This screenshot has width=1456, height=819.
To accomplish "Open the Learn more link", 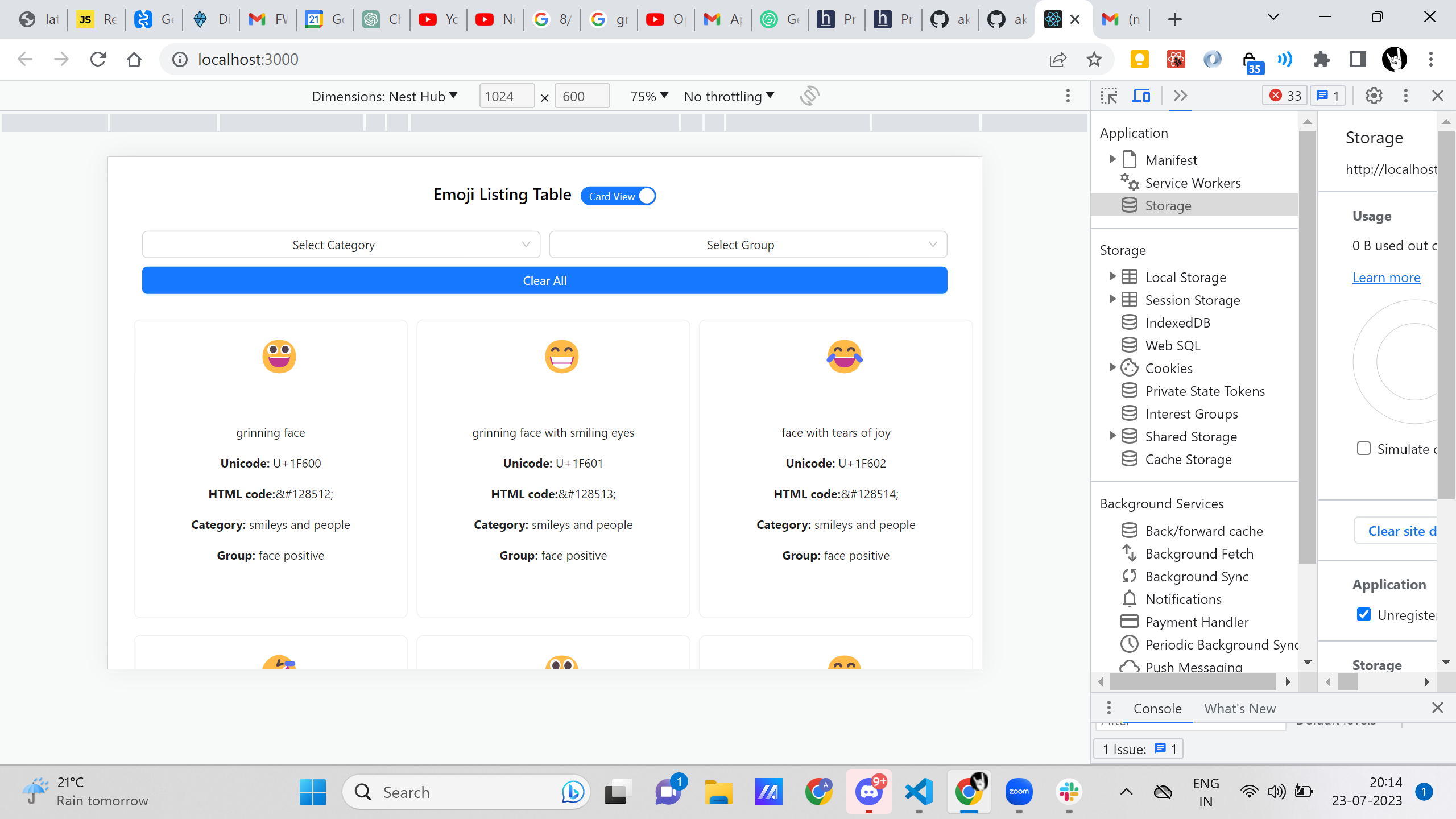I will click(x=1386, y=278).
